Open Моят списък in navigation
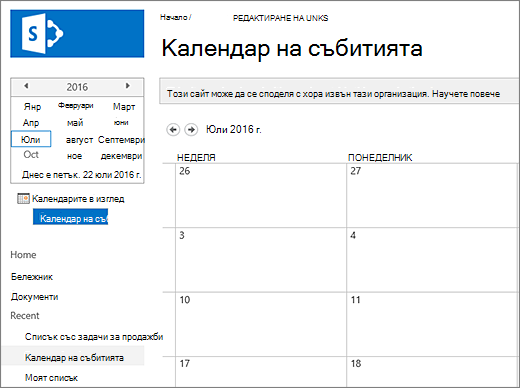 click(x=51, y=378)
